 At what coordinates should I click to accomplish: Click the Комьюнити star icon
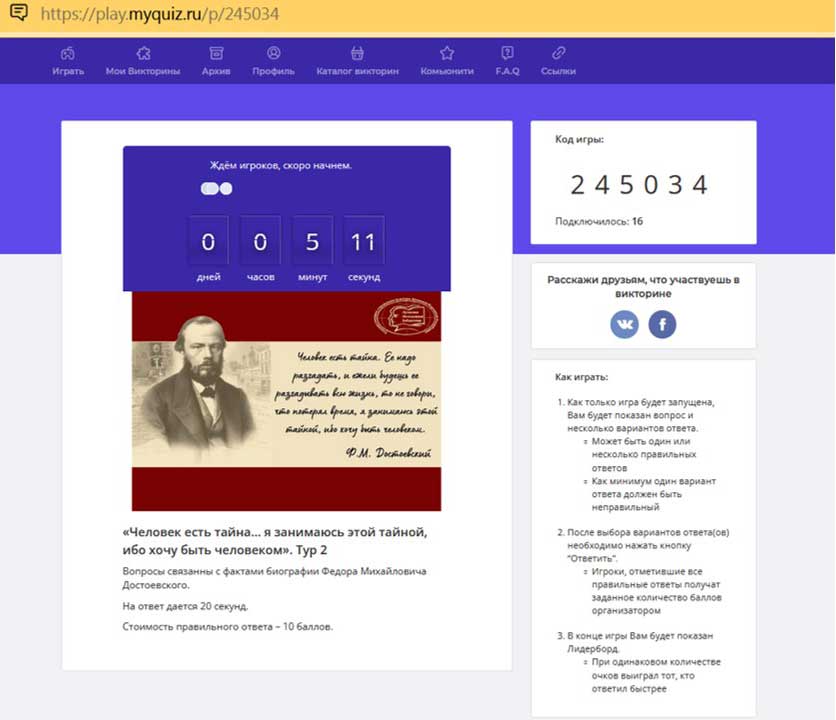pos(447,54)
